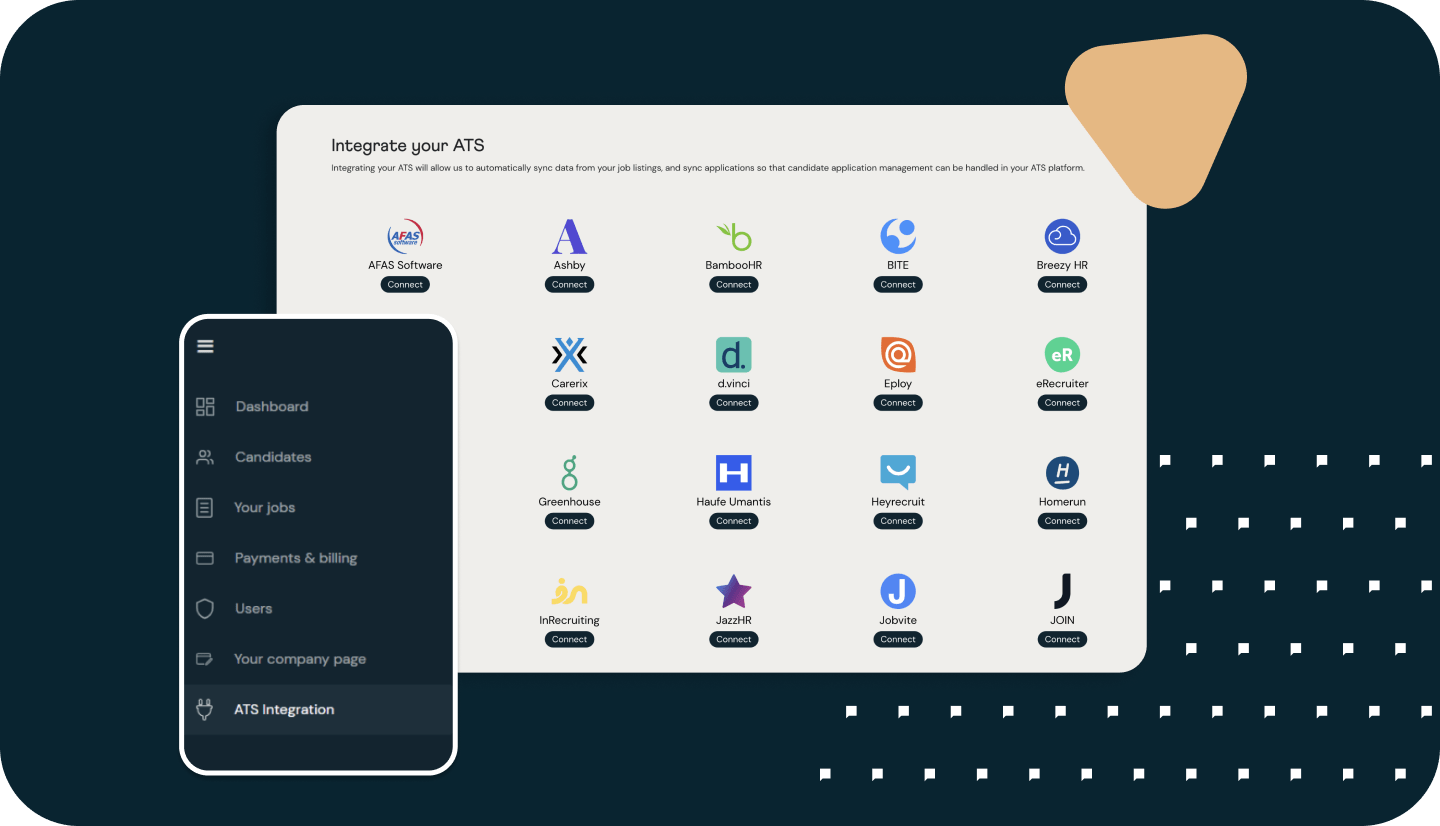Open Users in the sidebar
1440x826 pixels.
320,608
